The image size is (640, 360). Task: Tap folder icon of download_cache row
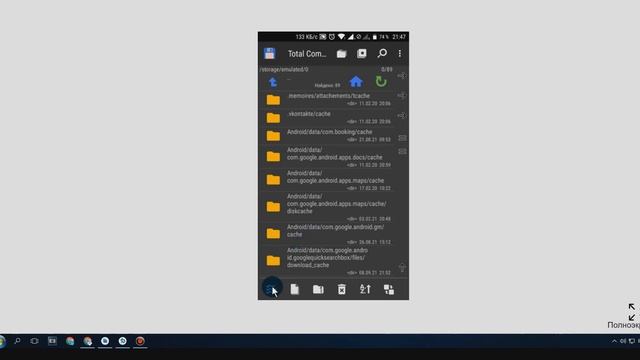(273, 260)
